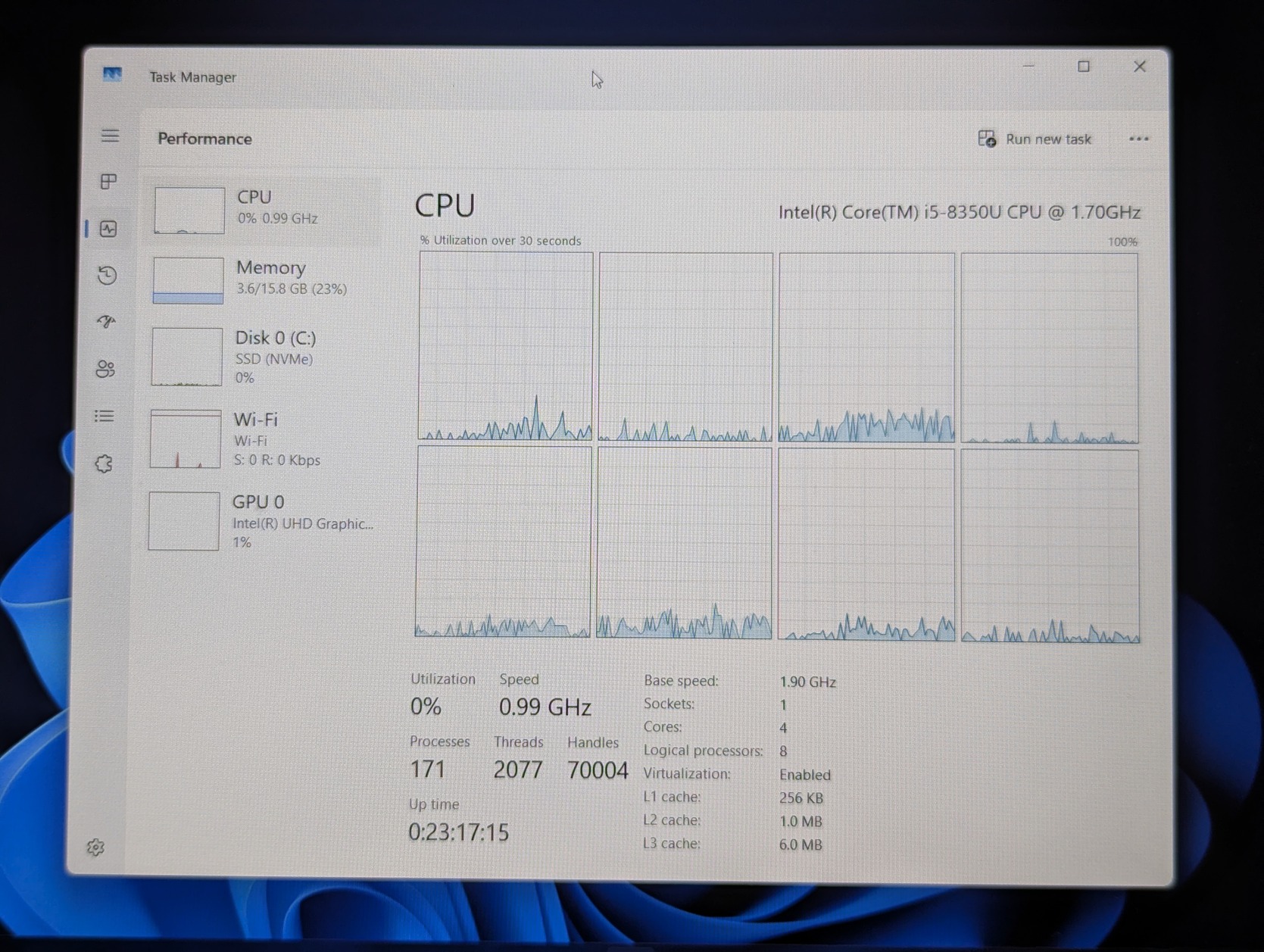Click the threads count 2077
1264x952 pixels.
tap(518, 770)
